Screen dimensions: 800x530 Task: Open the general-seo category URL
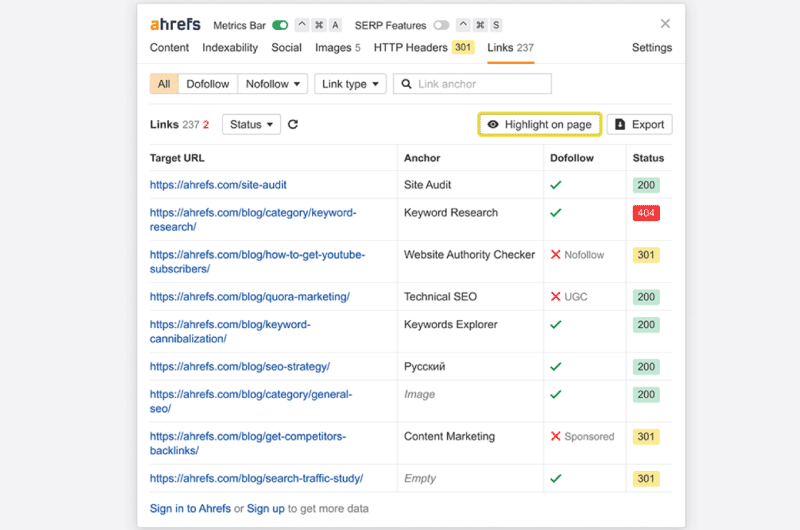251,401
